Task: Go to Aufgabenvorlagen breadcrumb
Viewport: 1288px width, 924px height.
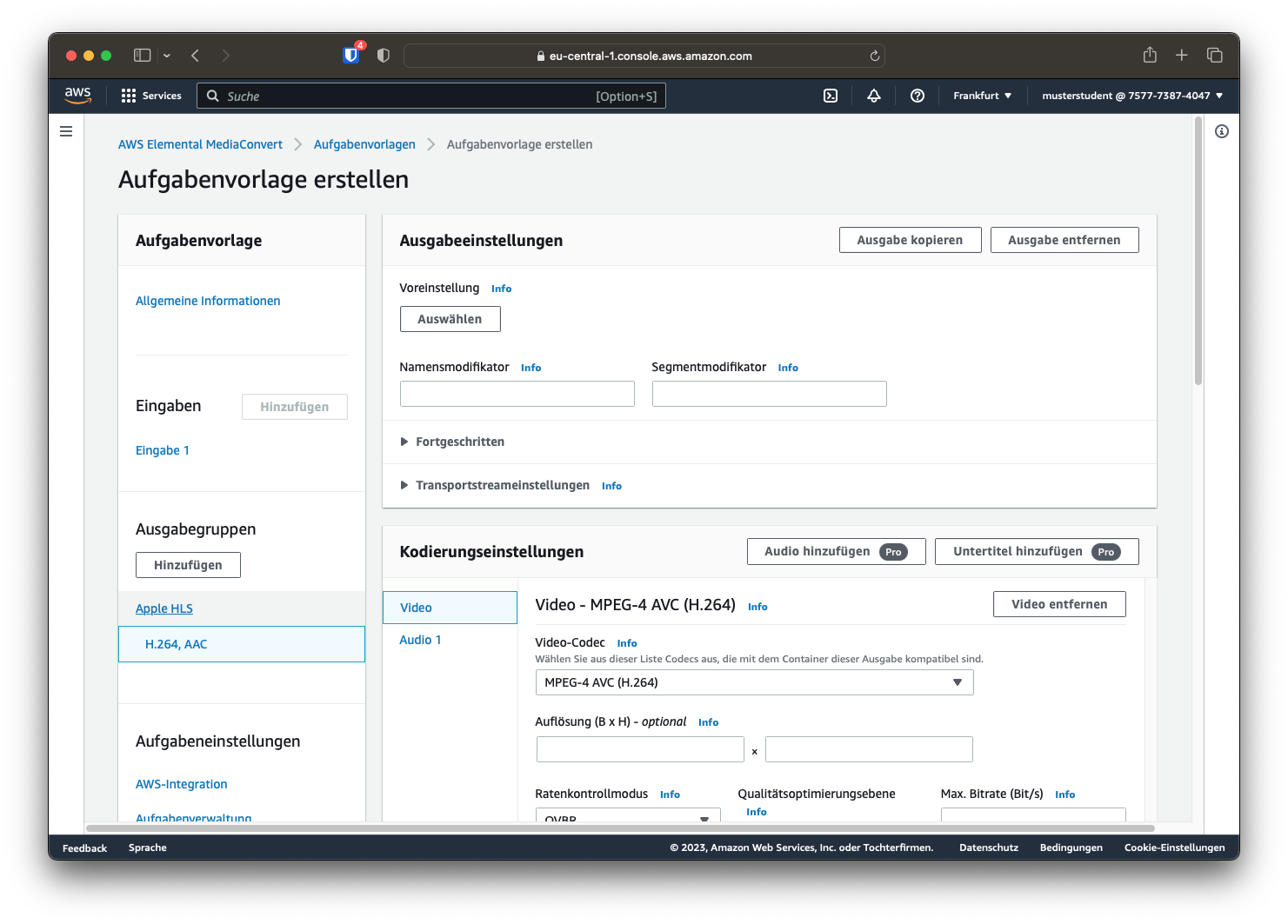Action: click(364, 144)
